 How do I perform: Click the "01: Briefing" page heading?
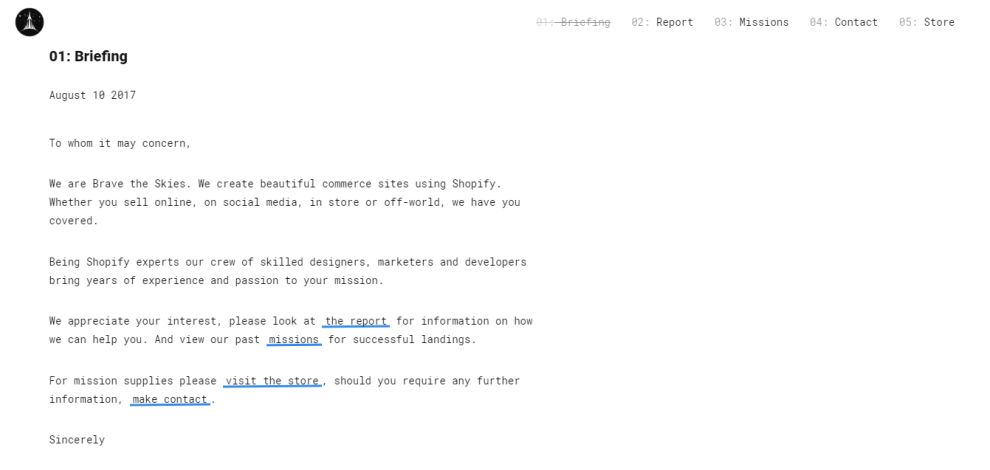coord(88,56)
